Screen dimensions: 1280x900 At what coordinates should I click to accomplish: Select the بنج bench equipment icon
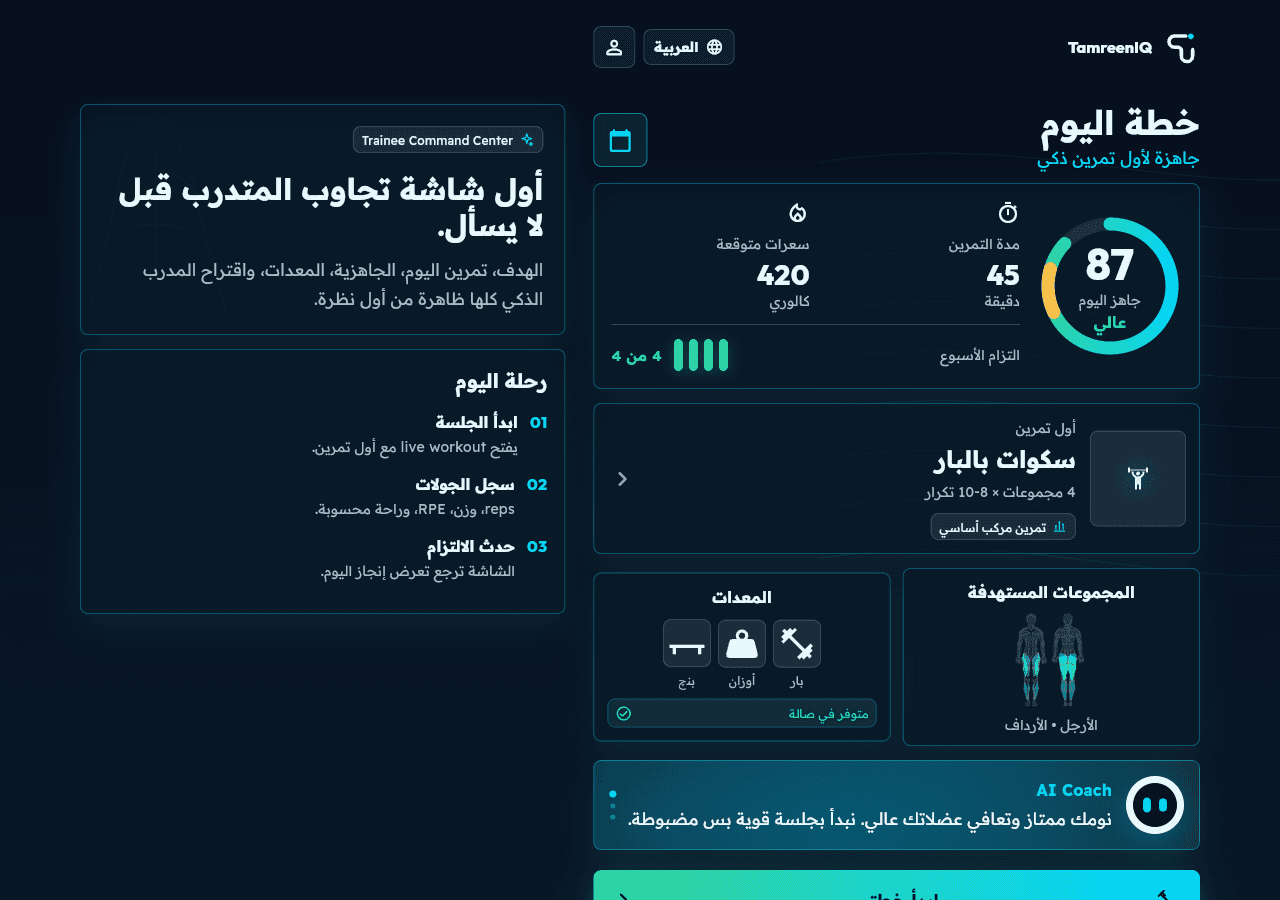[x=687, y=644]
